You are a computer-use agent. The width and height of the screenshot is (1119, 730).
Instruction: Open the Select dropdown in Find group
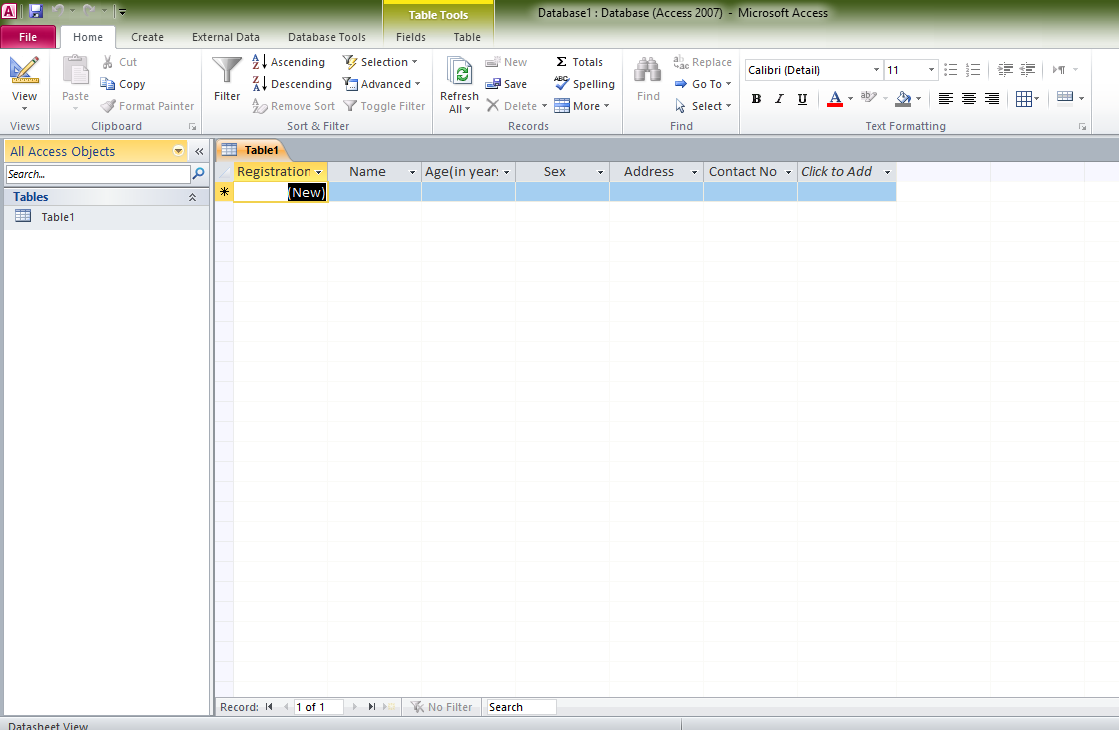coord(703,106)
